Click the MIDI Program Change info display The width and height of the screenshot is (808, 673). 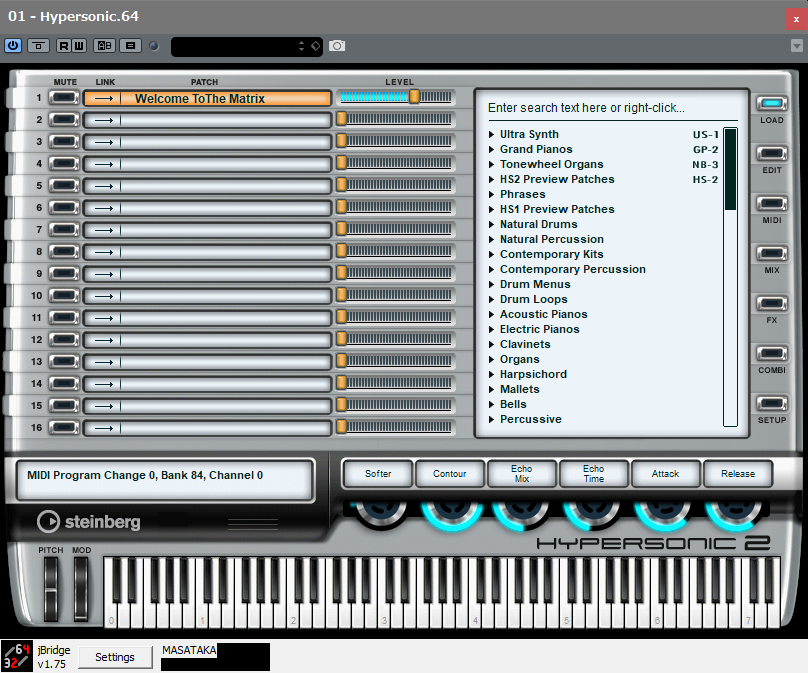(x=165, y=480)
